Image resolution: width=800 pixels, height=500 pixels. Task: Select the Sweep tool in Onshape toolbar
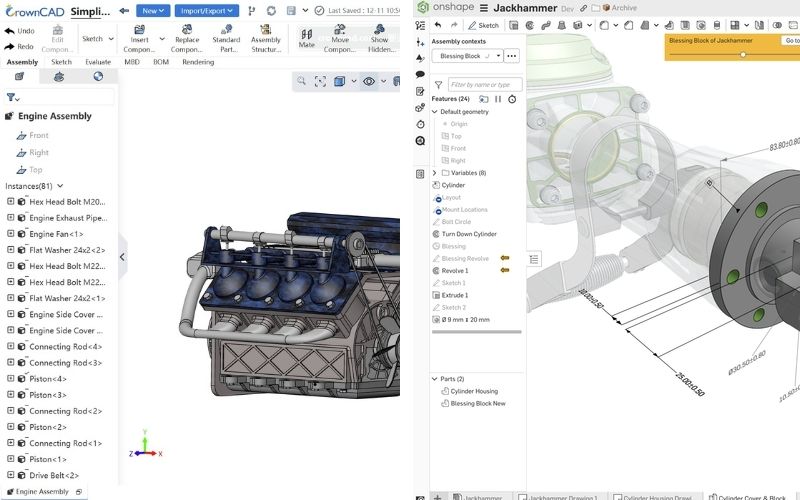[545, 24]
